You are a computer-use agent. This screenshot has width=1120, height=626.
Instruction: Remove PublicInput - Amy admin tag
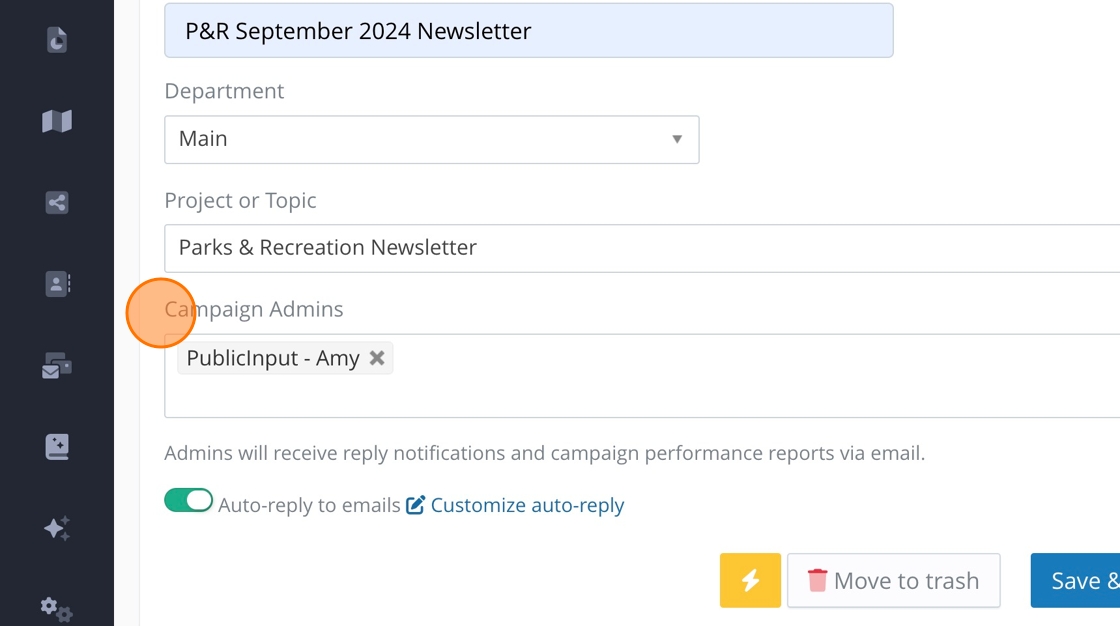point(377,358)
